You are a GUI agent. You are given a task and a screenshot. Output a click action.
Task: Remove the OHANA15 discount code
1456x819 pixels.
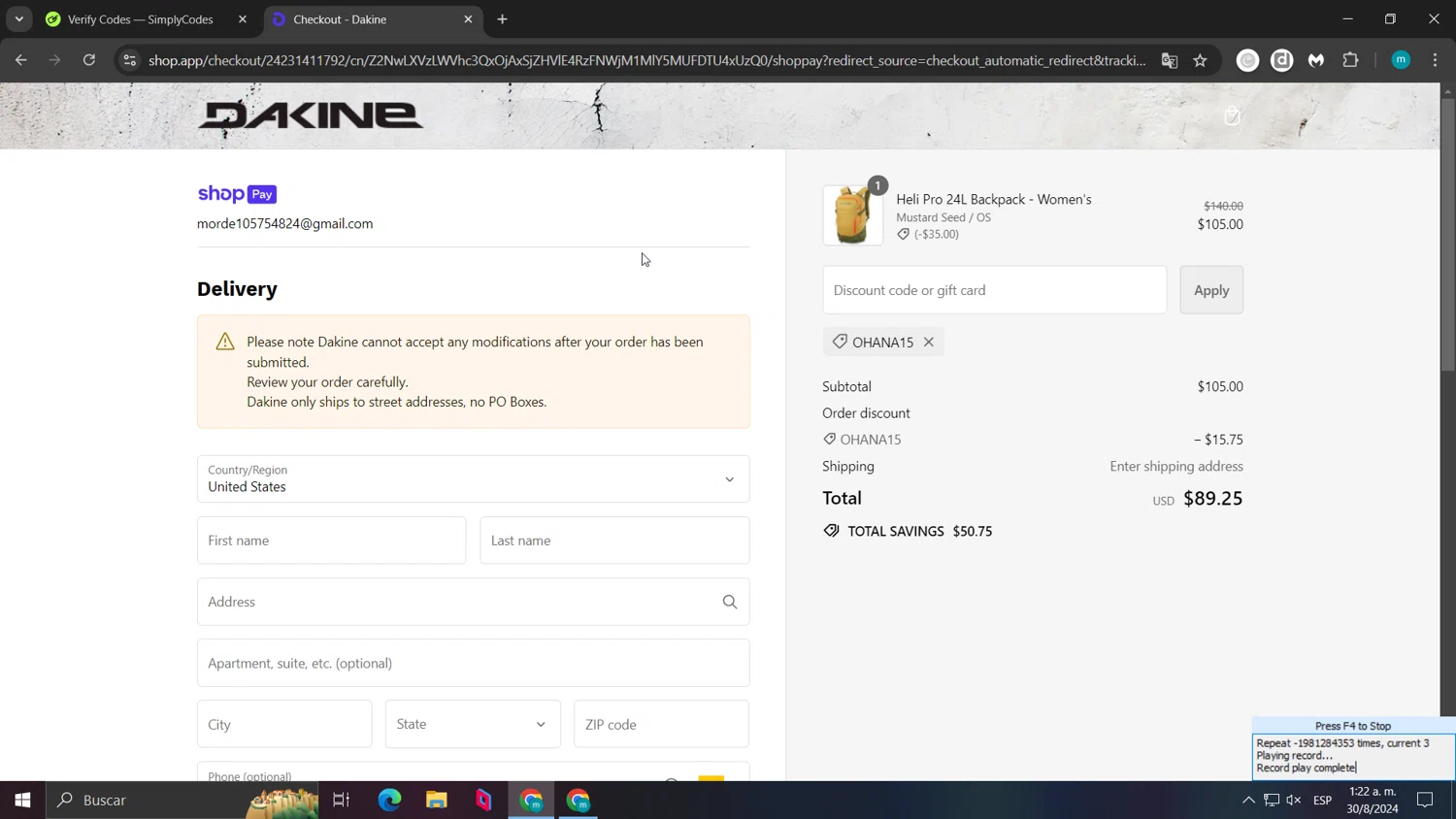(x=929, y=342)
